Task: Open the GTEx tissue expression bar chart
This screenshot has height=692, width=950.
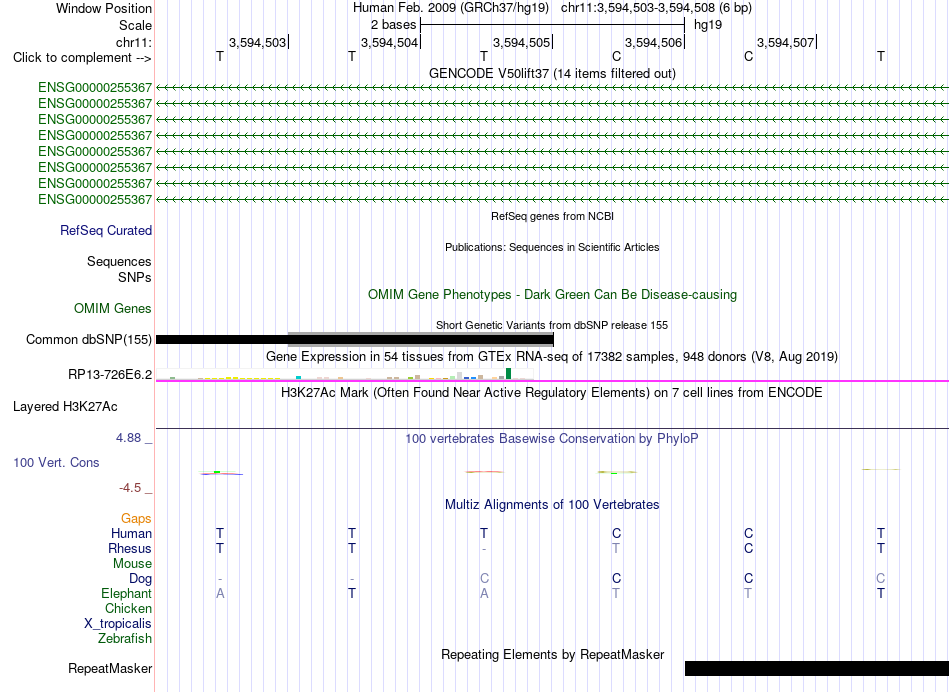Action: click(345, 374)
